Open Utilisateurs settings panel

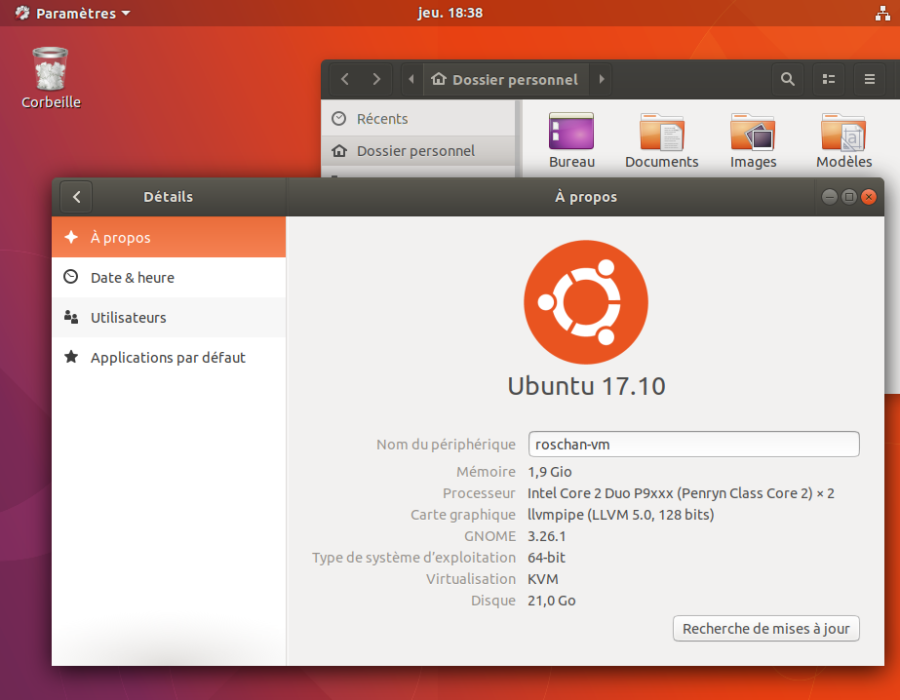(169, 317)
